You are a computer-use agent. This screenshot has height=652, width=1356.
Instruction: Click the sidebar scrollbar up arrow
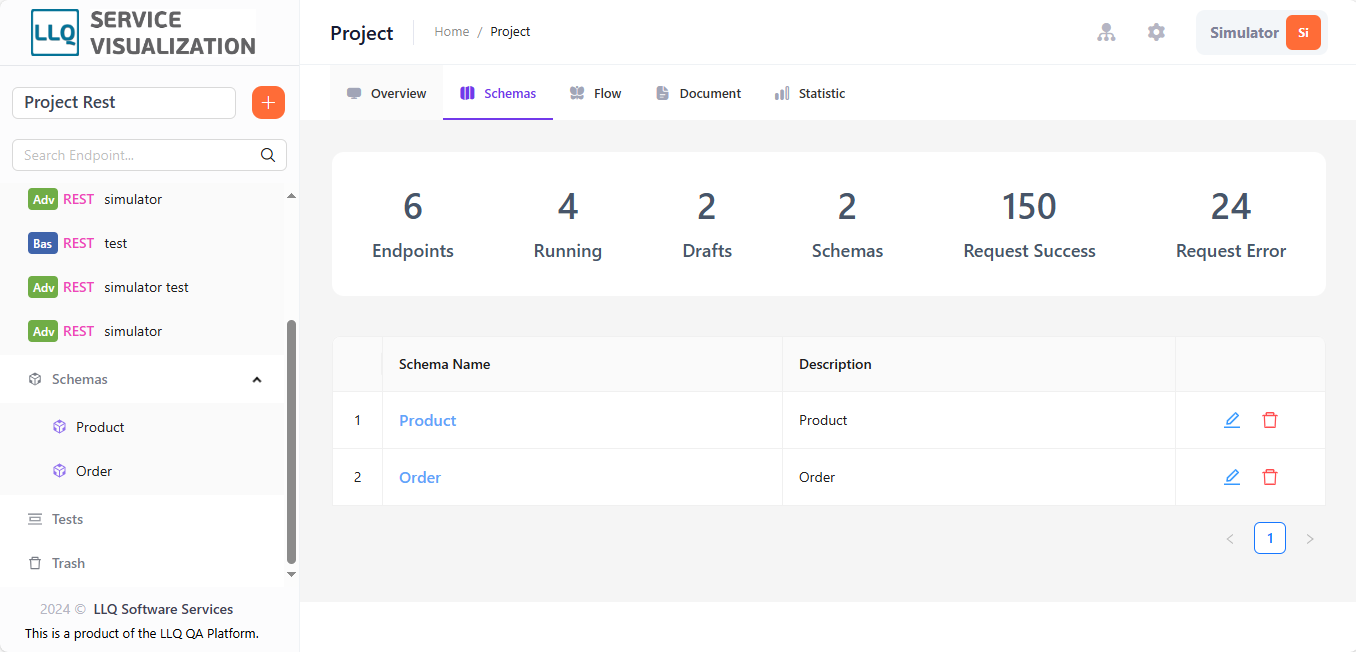[x=292, y=196]
